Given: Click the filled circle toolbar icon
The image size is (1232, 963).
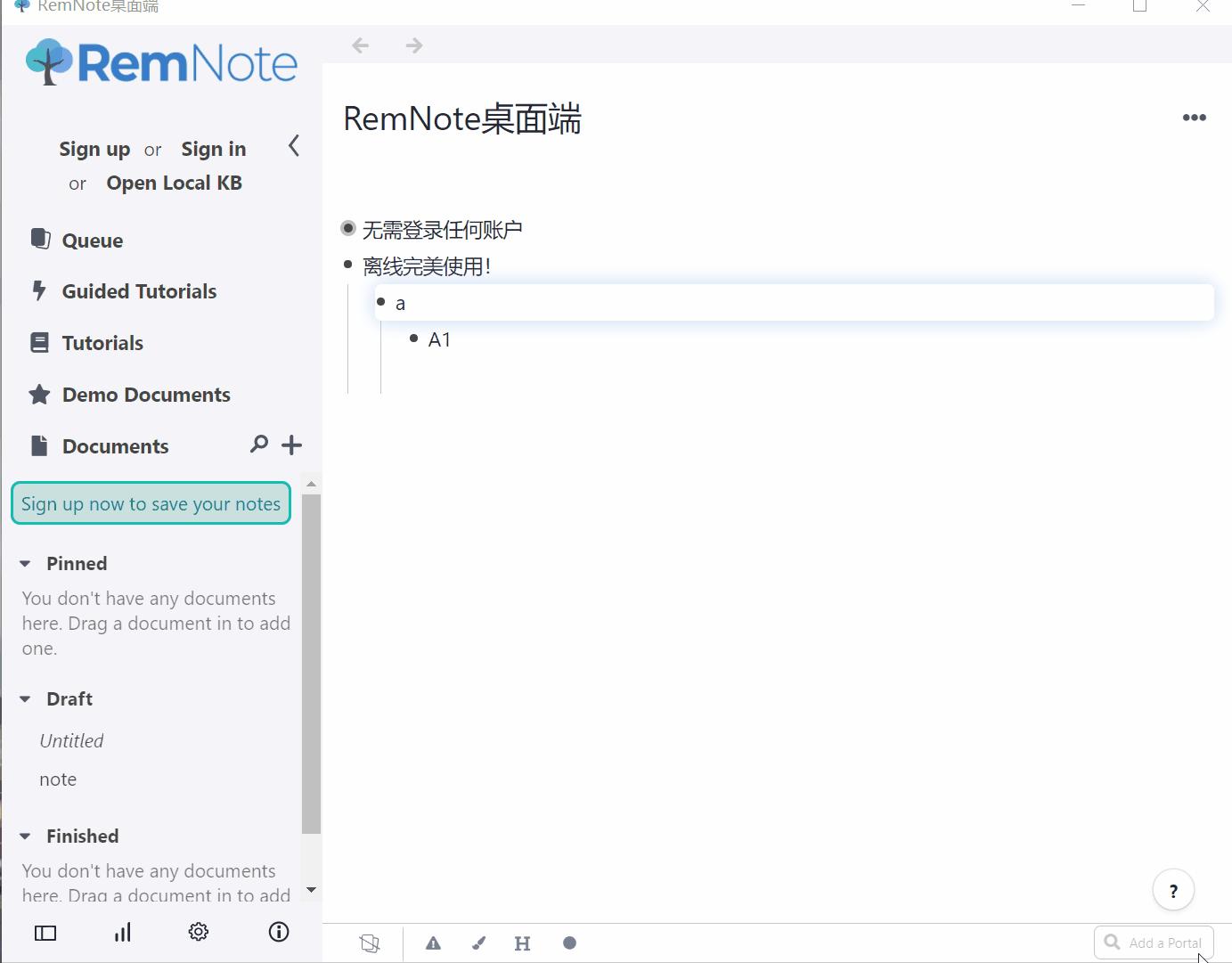Looking at the screenshot, I should click(570, 943).
